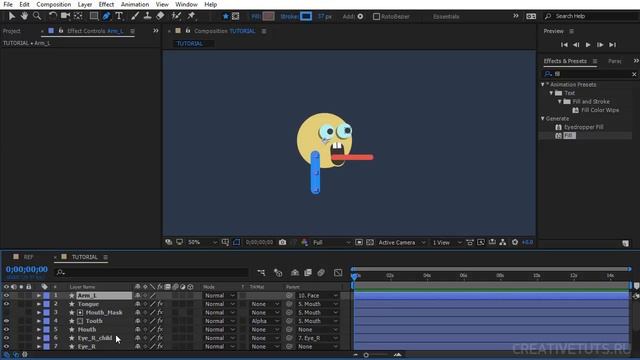Expand the Mouth layer properties
The height and width of the screenshot is (360, 640).
pos(39,329)
